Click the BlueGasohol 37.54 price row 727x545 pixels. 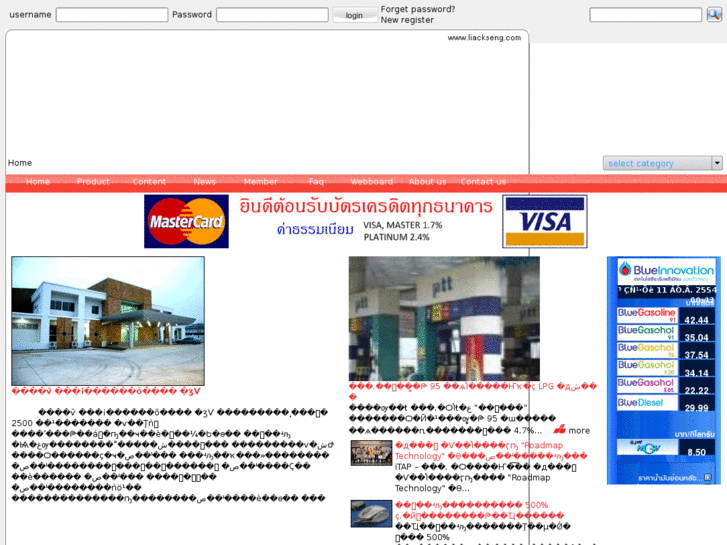pos(666,351)
